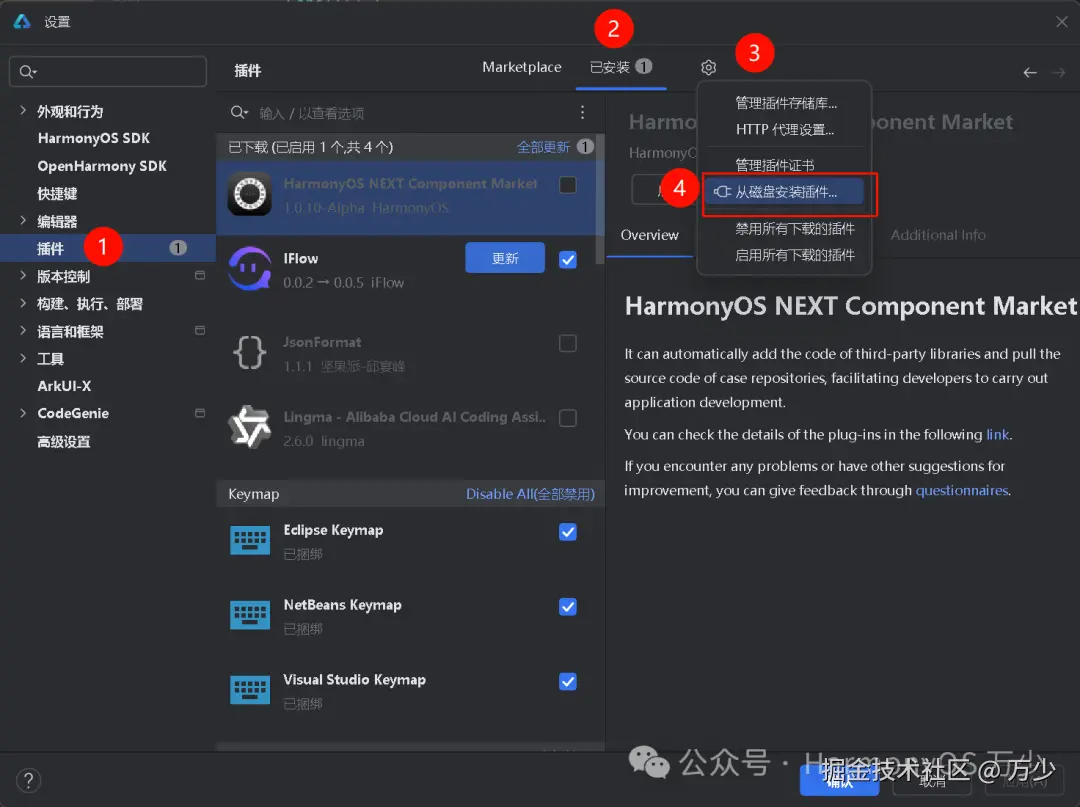1080x807 pixels.
Task: Select HarmonyOS SDK settings item
Action: [x=93, y=138]
